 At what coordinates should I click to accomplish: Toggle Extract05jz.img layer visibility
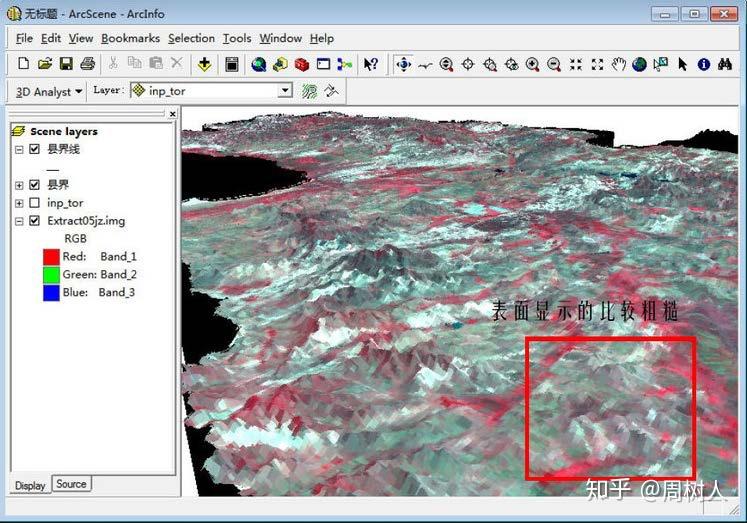point(35,221)
